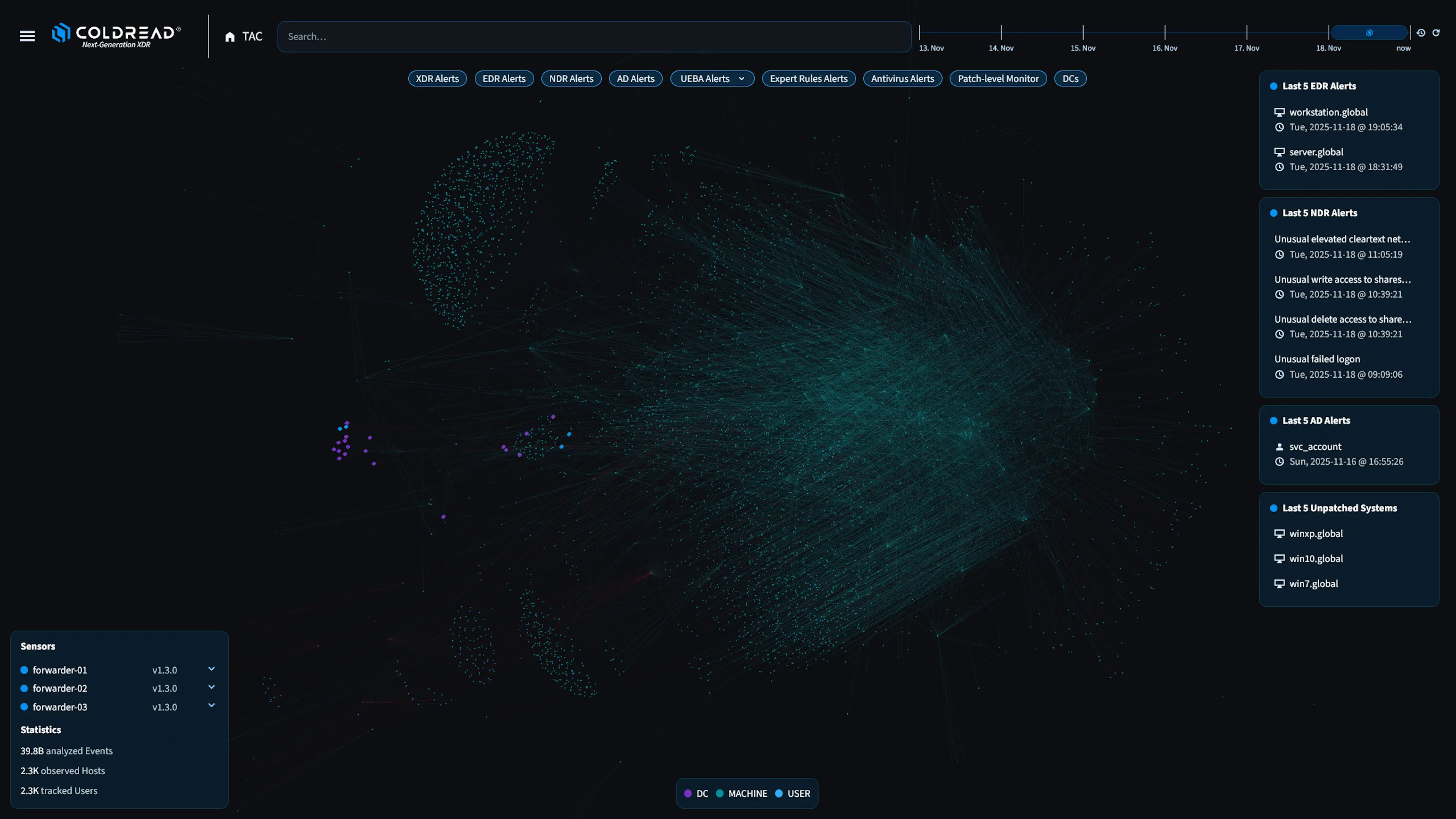Image resolution: width=1456 pixels, height=819 pixels.
Task: Click 39.8B analyzed Events statistic
Action: tap(67, 751)
